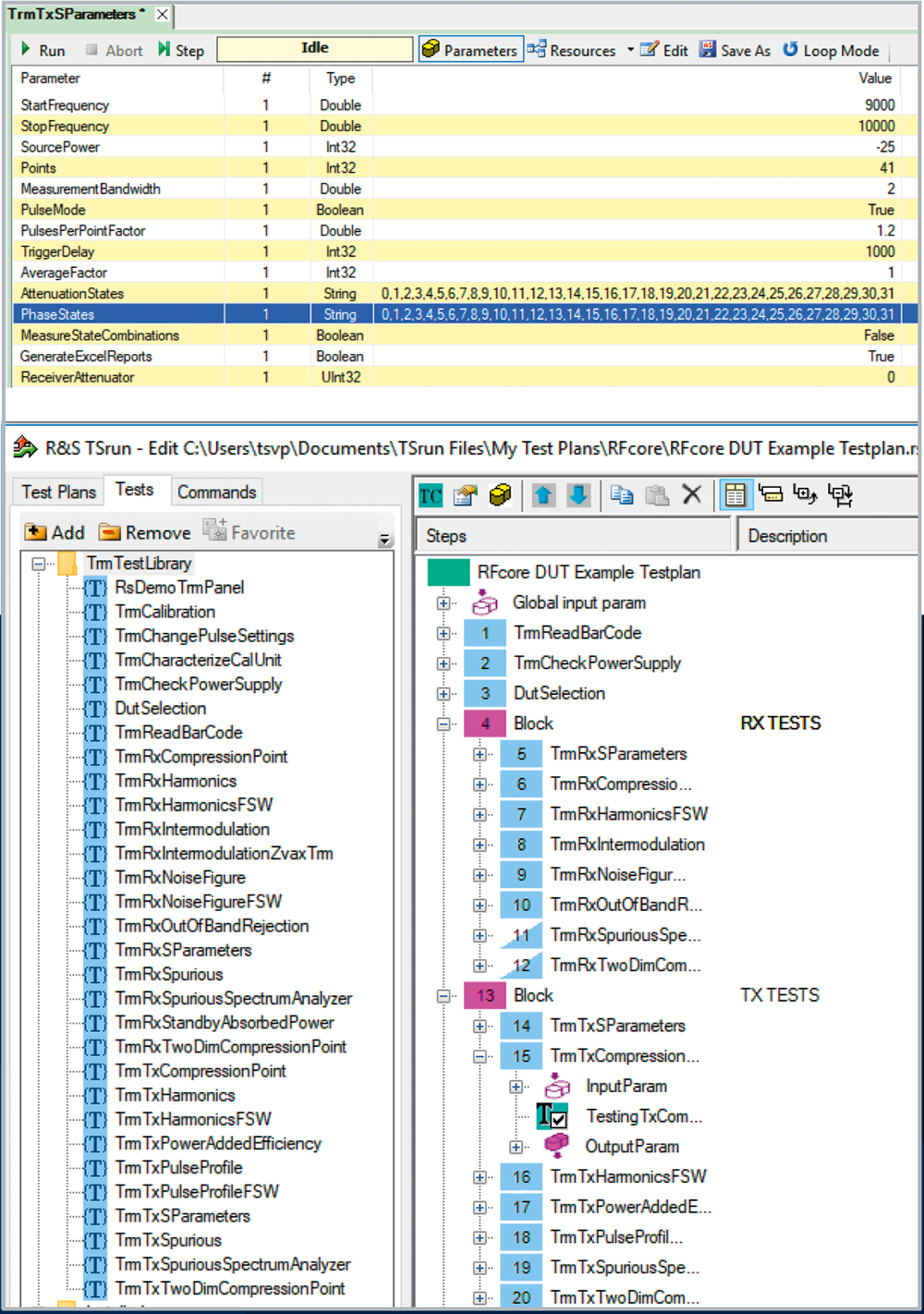
Task: Click the Global input param icon
Action: [x=484, y=603]
